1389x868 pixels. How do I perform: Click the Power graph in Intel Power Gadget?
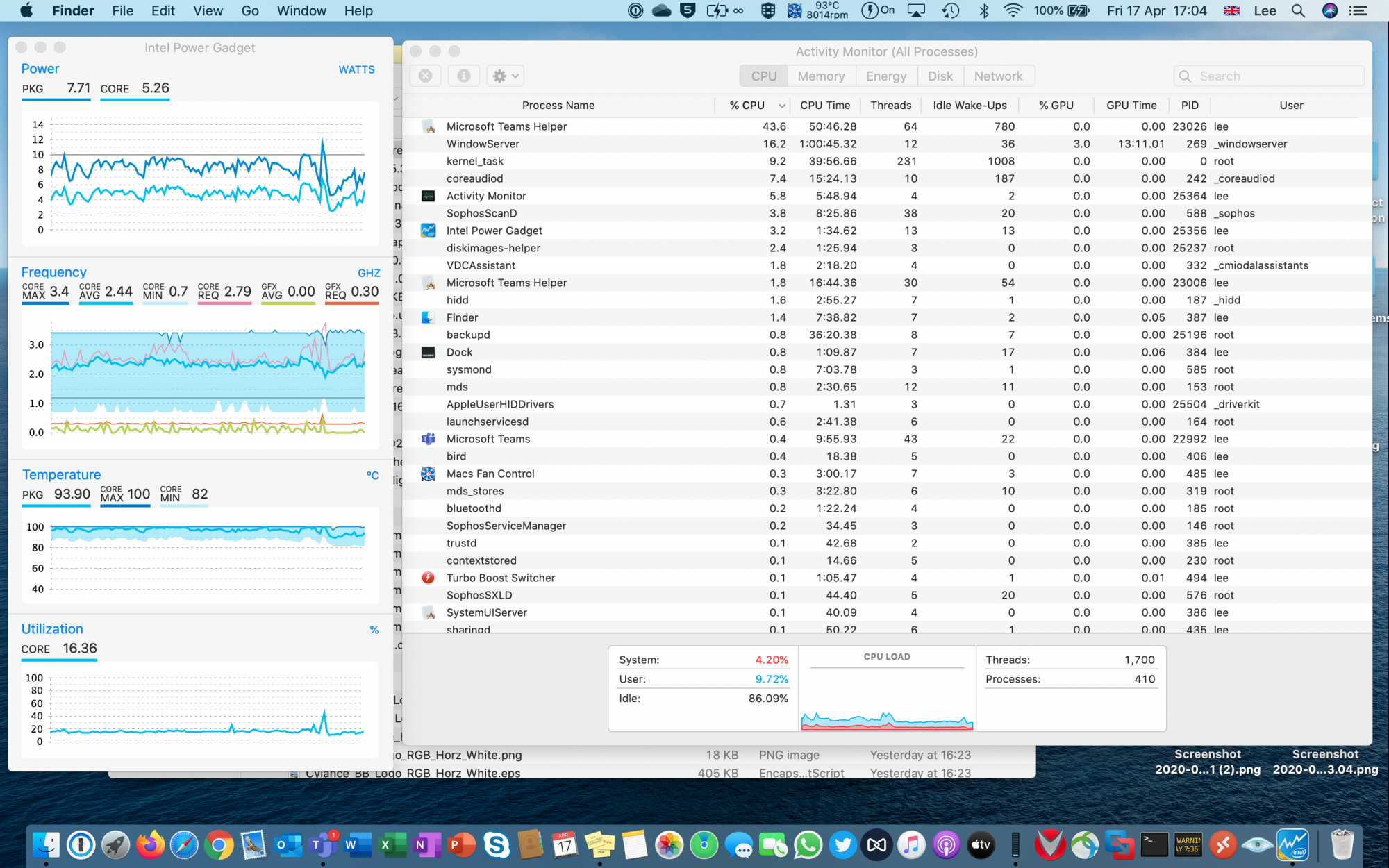200,175
